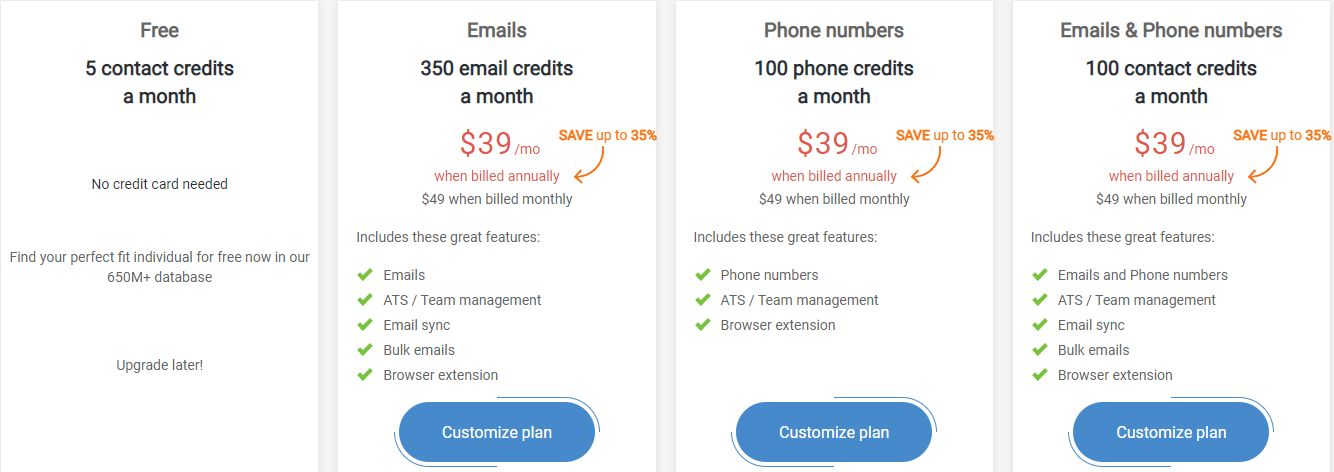The height and width of the screenshot is (472, 1334).
Task: Click green checkmark beside Email sync in Emails plan
Action: coord(365,325)
